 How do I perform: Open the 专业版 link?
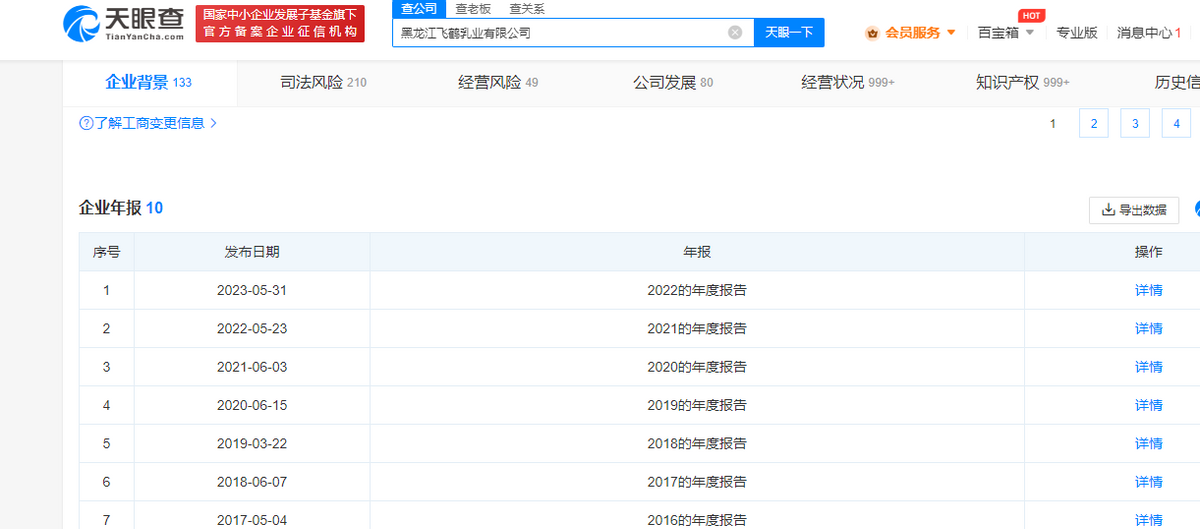click(x=1077, y=33)
